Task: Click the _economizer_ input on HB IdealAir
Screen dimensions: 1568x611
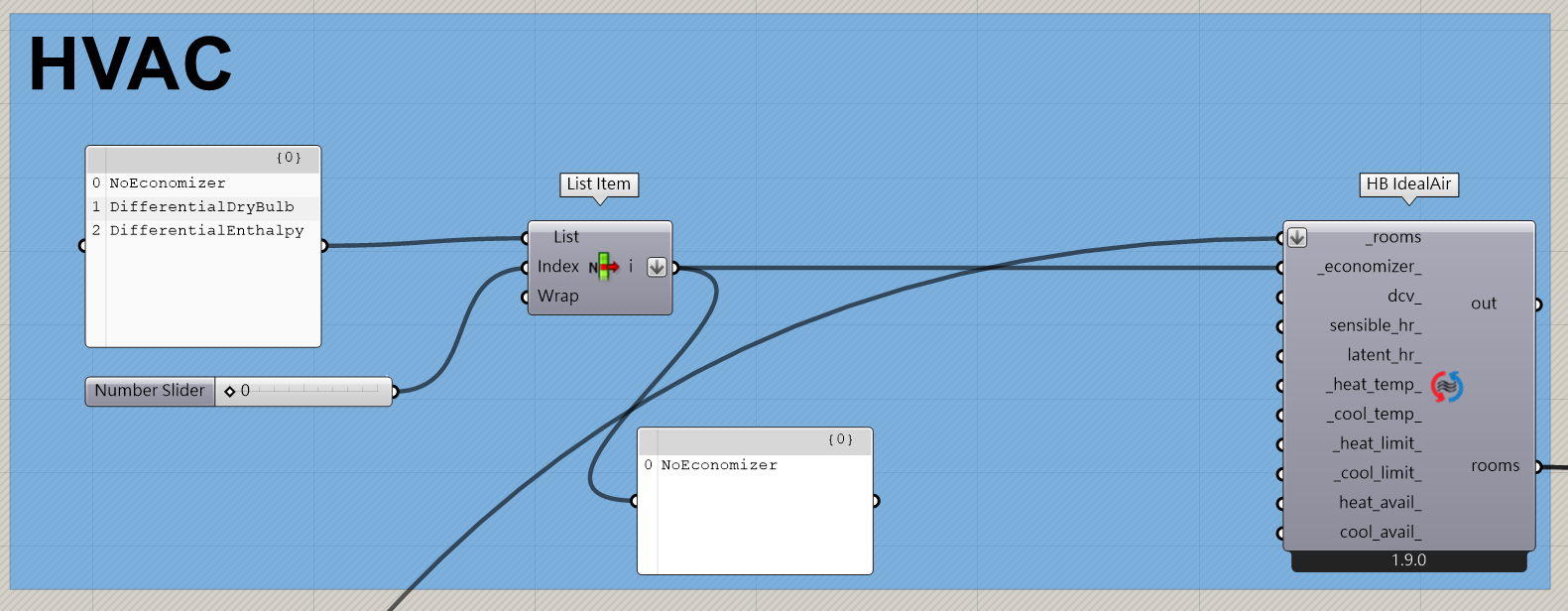Action: click(x=1370, y=267)
